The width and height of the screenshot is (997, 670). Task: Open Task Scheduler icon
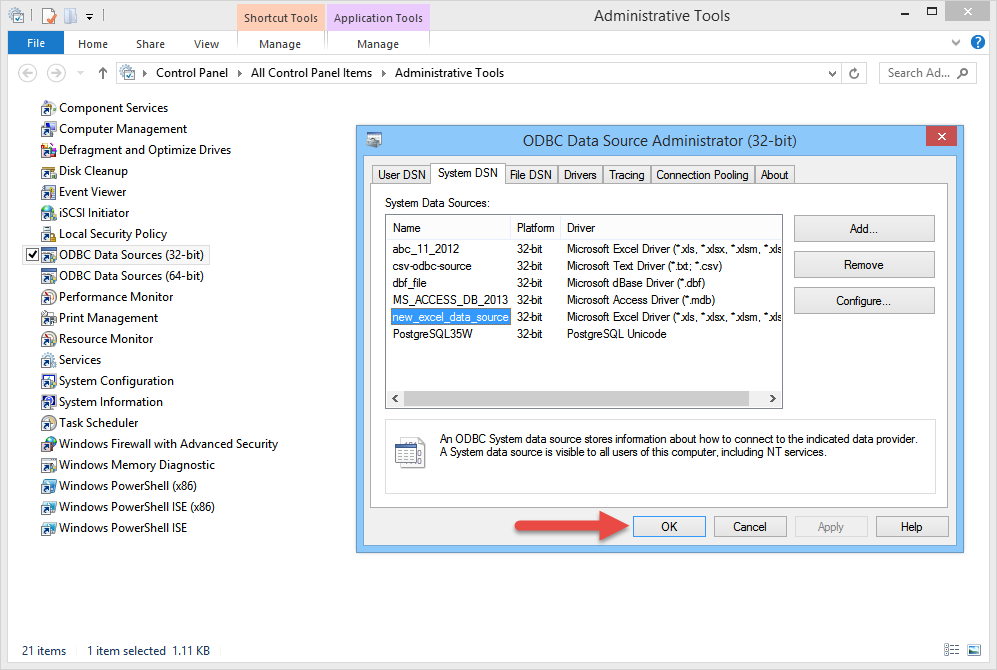[x=48, y=423]
